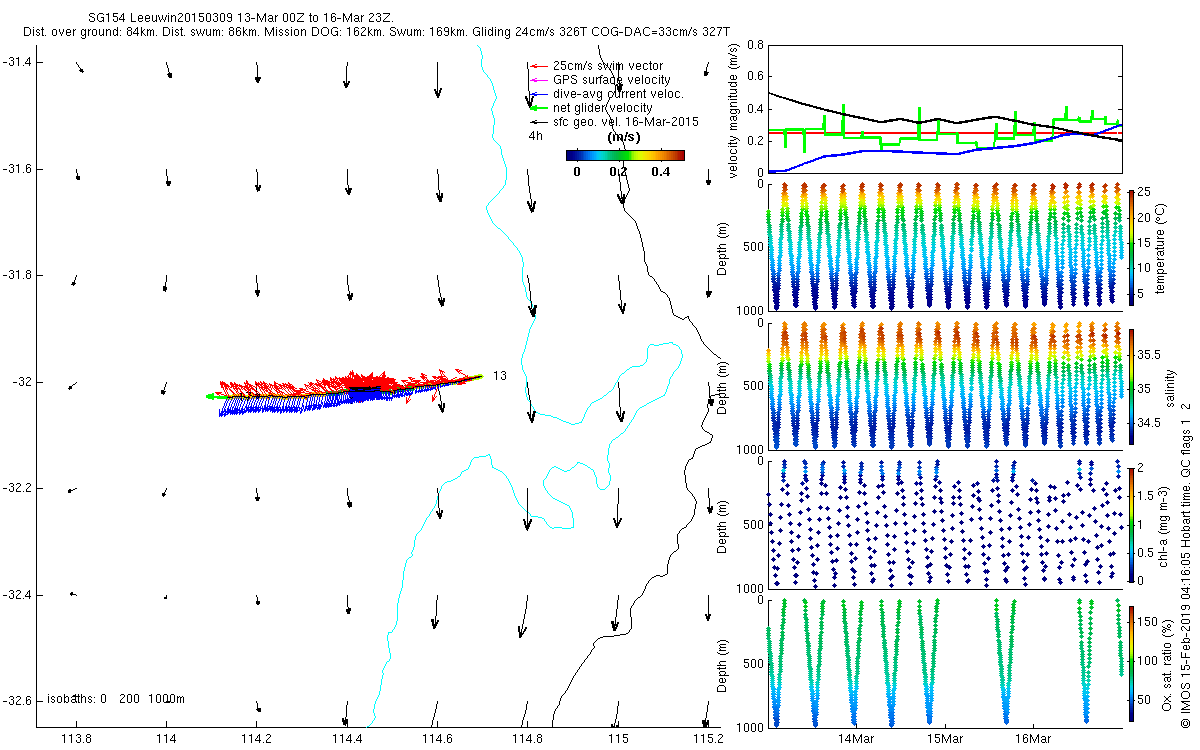The image size is (1200, 750).
Task: Click the 'salinity' colorbar label
Action: (1169, 388)
